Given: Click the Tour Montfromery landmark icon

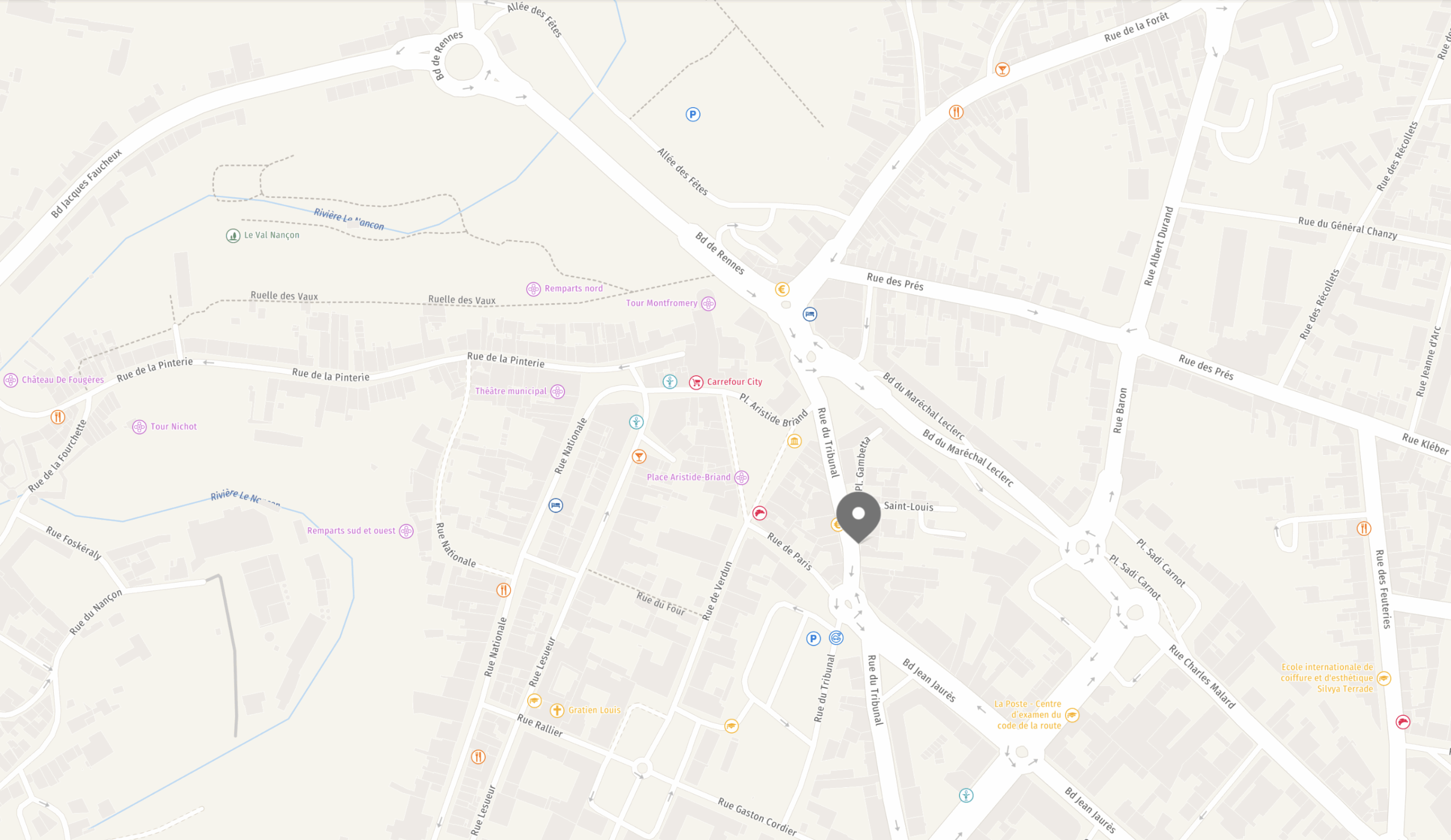Looking at the screenshot, I should [x=708, y=303].
